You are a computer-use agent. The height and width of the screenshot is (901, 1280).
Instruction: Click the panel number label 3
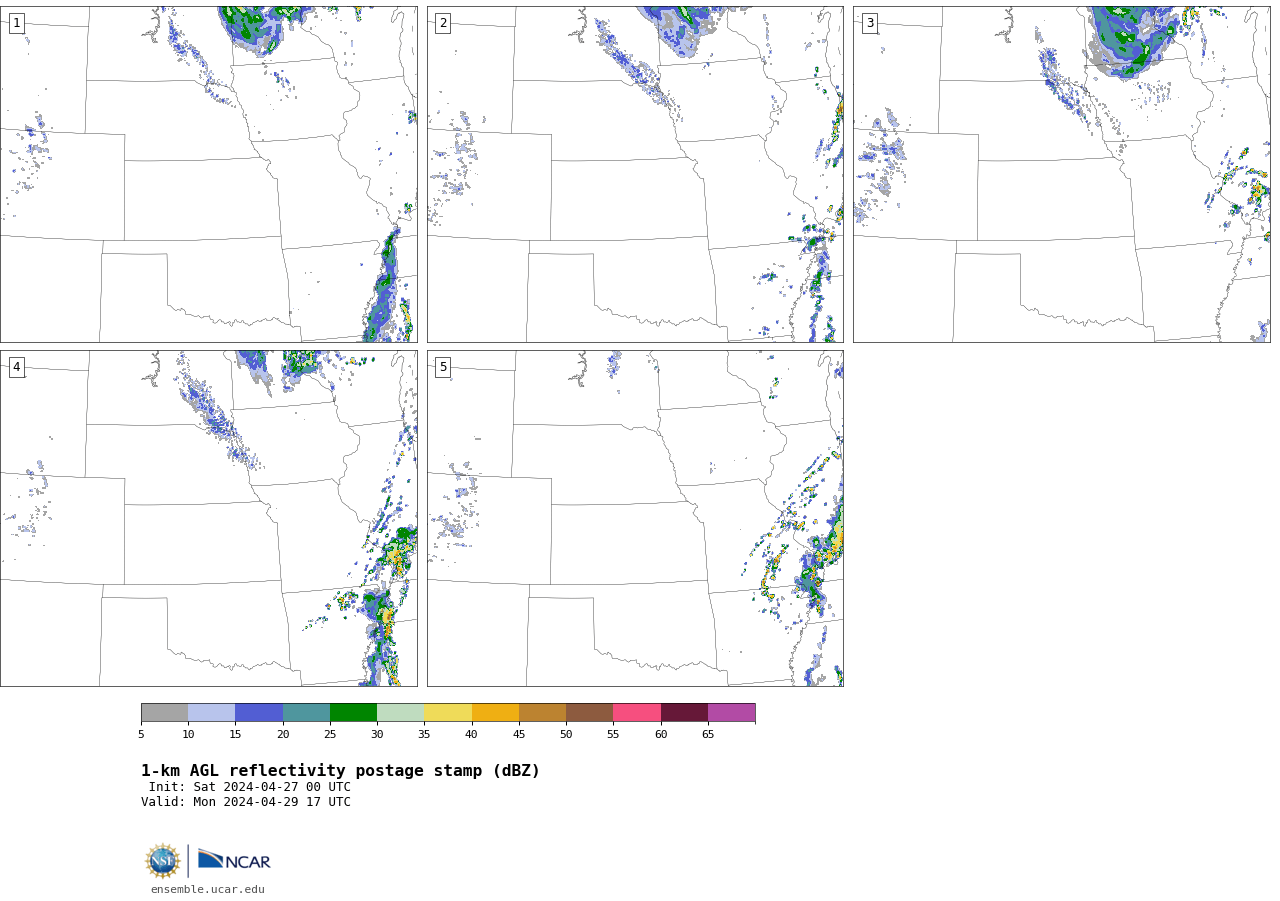click(x=869, y=23)
